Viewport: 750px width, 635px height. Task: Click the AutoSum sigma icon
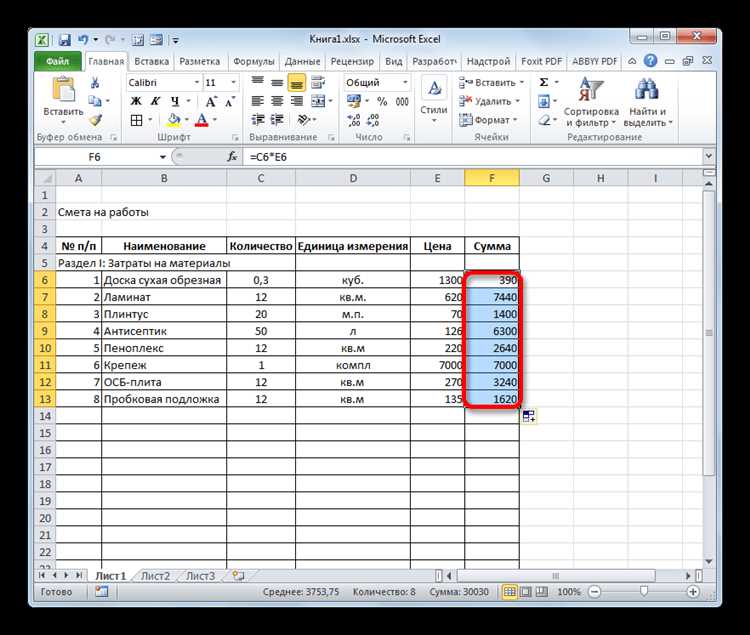tap(544, 82)
